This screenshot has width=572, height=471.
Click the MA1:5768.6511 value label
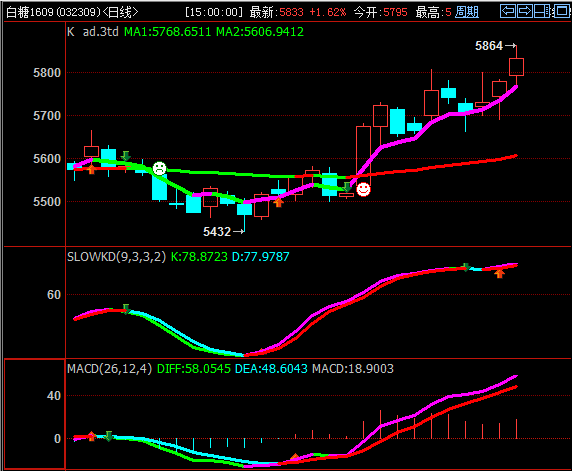167,32
